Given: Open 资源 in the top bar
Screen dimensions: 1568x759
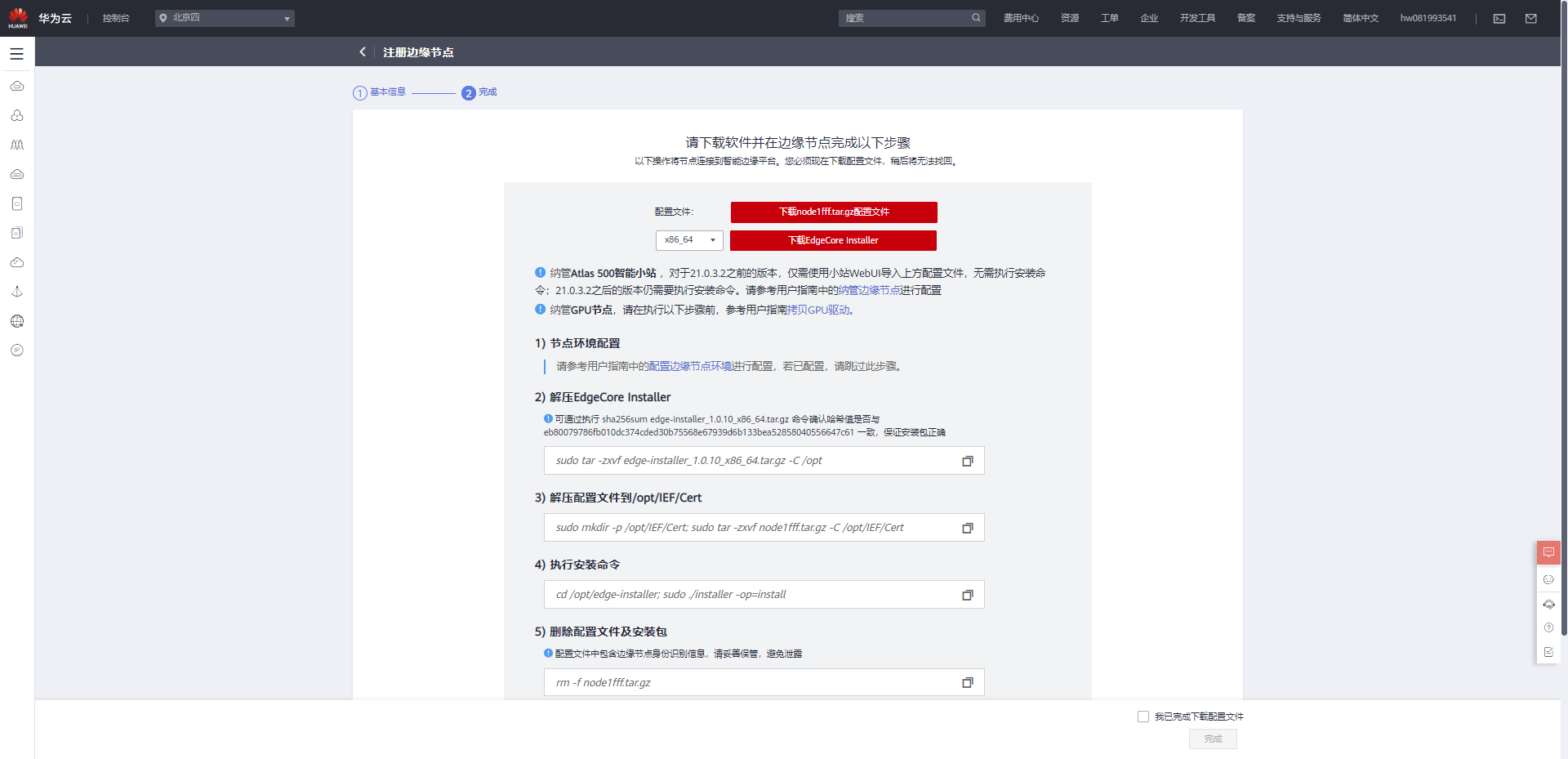Looking at the screenshot, I should coord(1070,18).
